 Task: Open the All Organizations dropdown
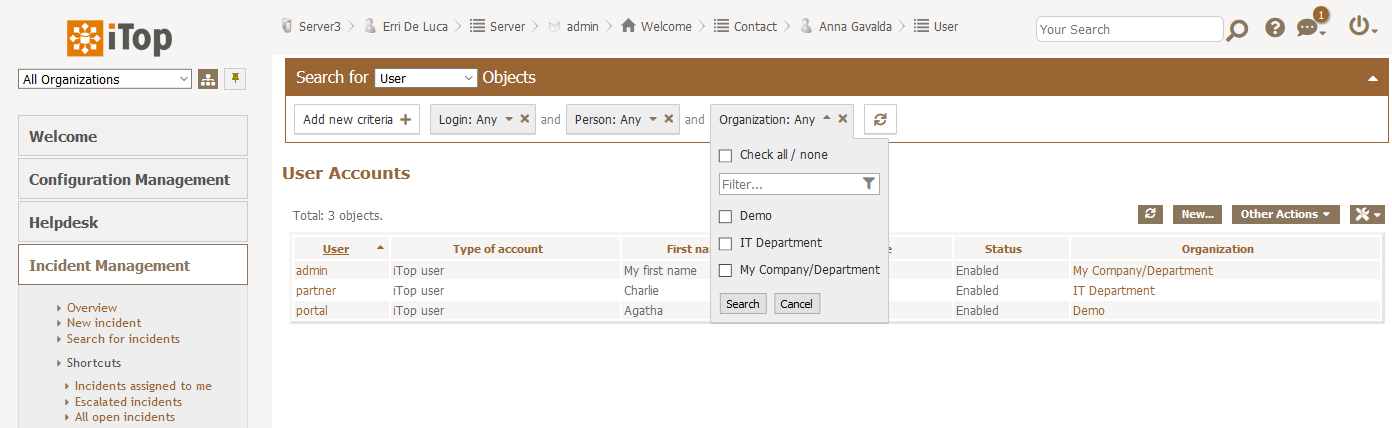105,80
